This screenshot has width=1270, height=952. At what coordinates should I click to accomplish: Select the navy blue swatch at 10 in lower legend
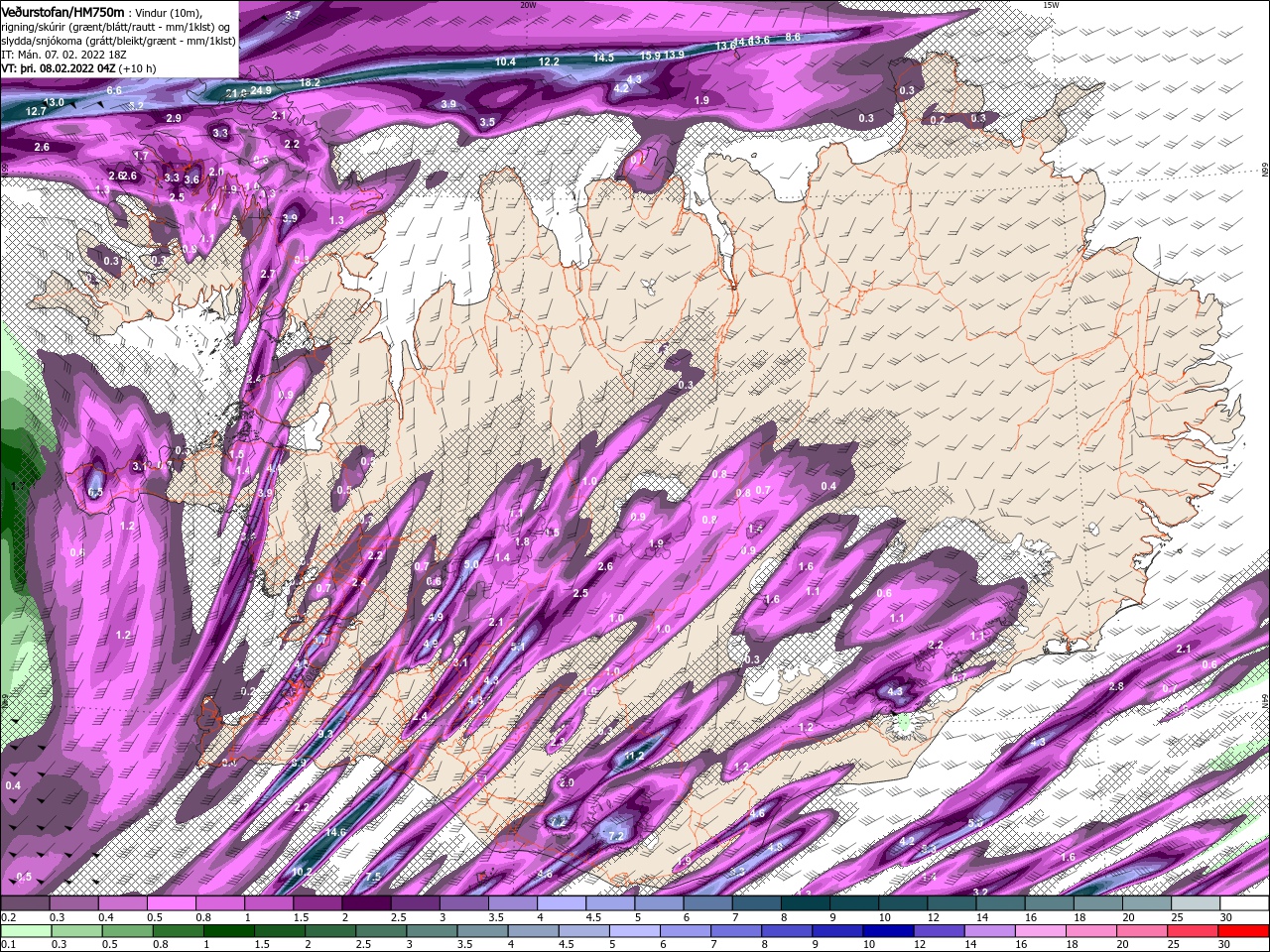[x=888, y=931]
